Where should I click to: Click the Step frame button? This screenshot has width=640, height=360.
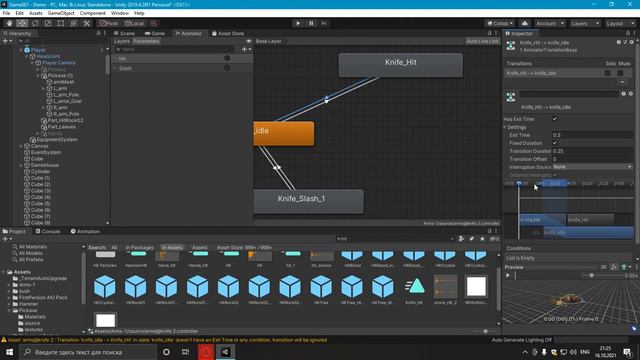(324, 23)
